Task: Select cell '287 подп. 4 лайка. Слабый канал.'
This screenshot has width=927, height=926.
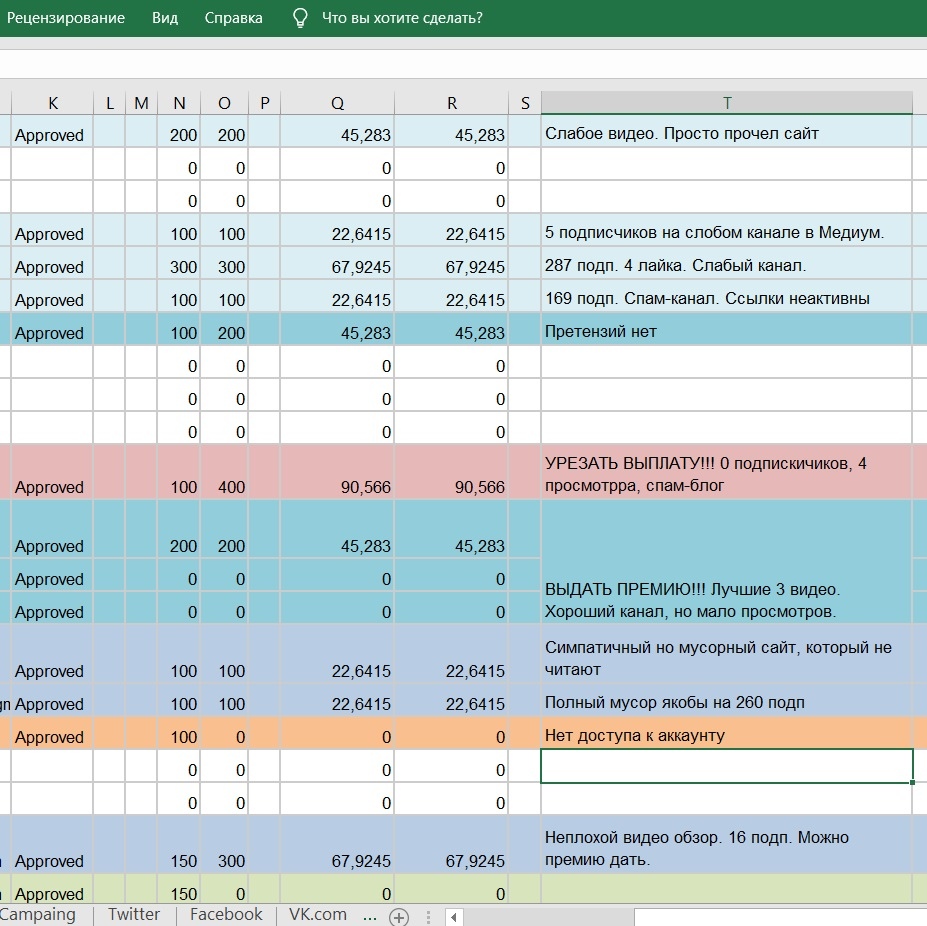Action: pos(727,264)
